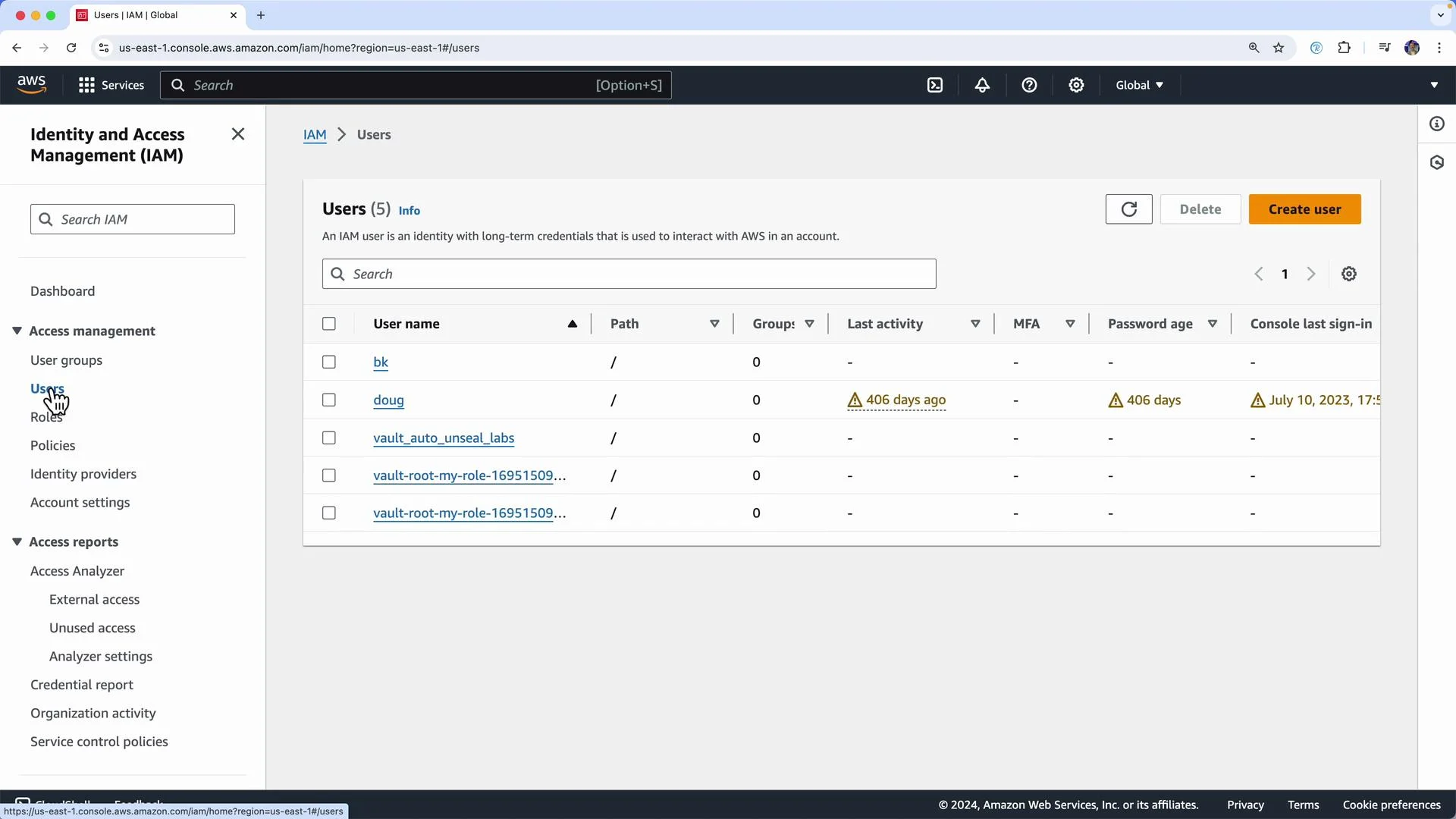Open the Services grid menu
The width and height of the screenshot is (1456, 819).
tap(111, 85)
